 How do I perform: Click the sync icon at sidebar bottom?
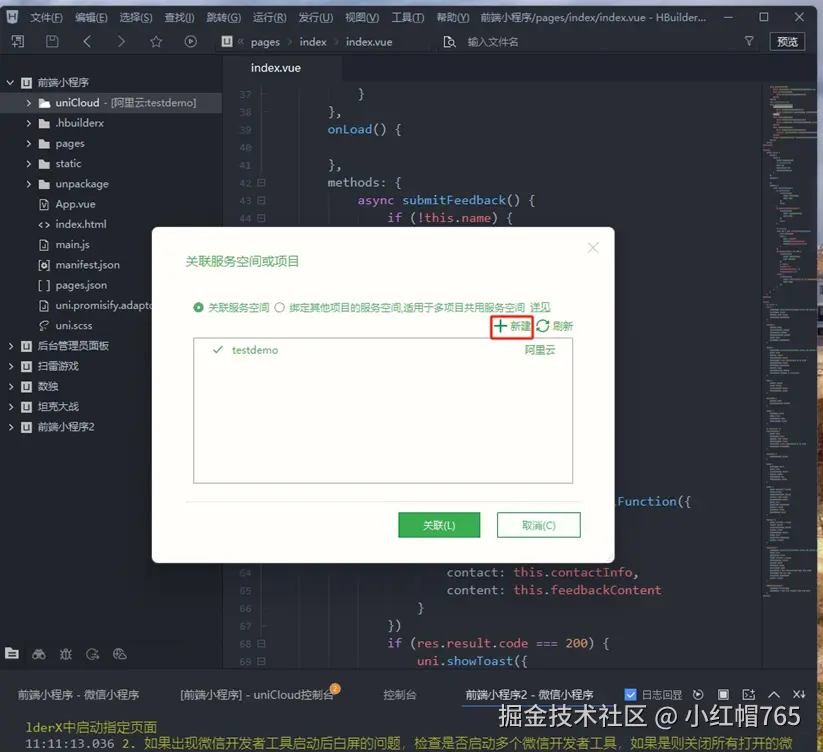point(92,654)
